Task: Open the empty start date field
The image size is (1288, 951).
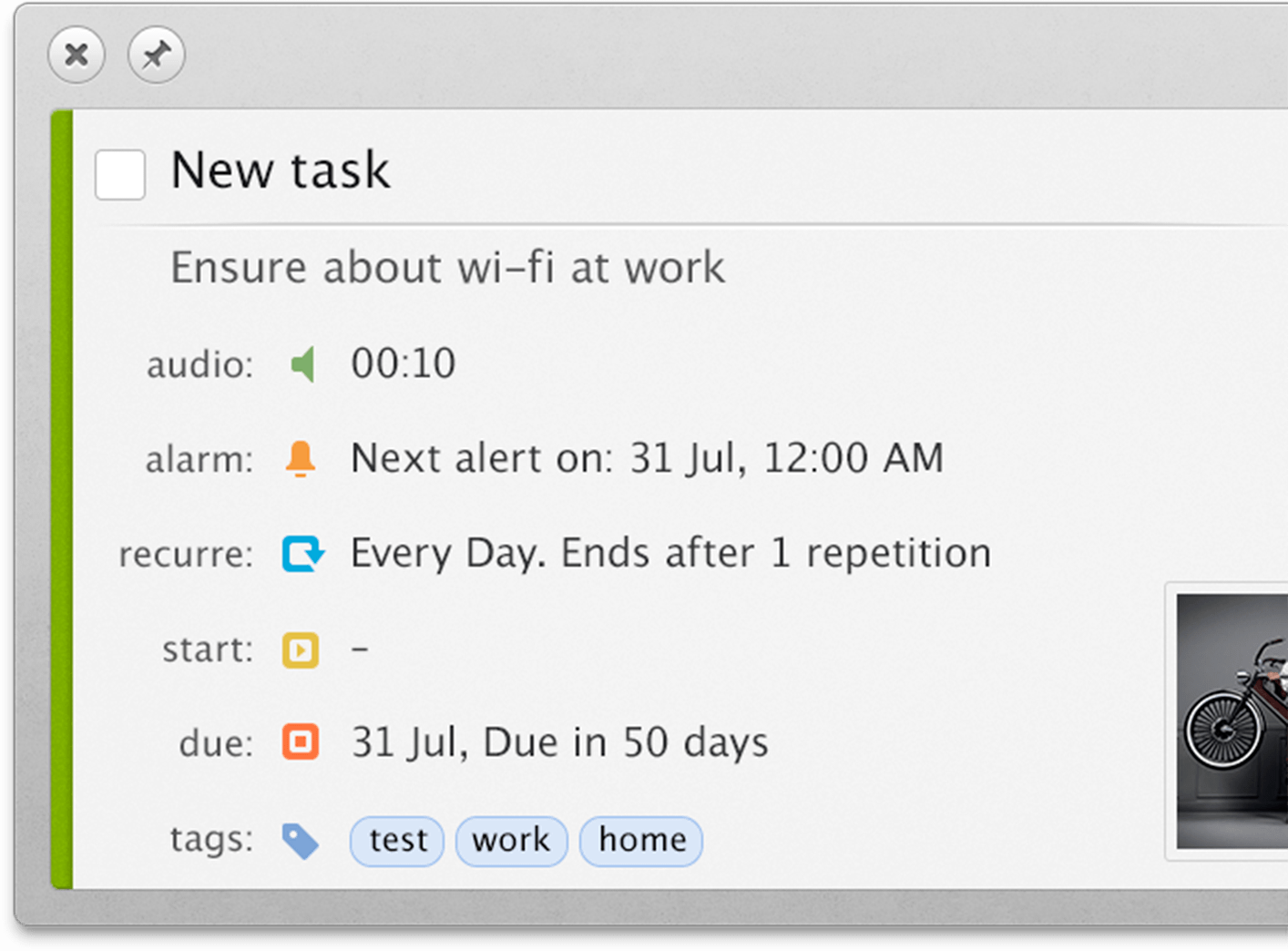Action: [x=360, y=649]
